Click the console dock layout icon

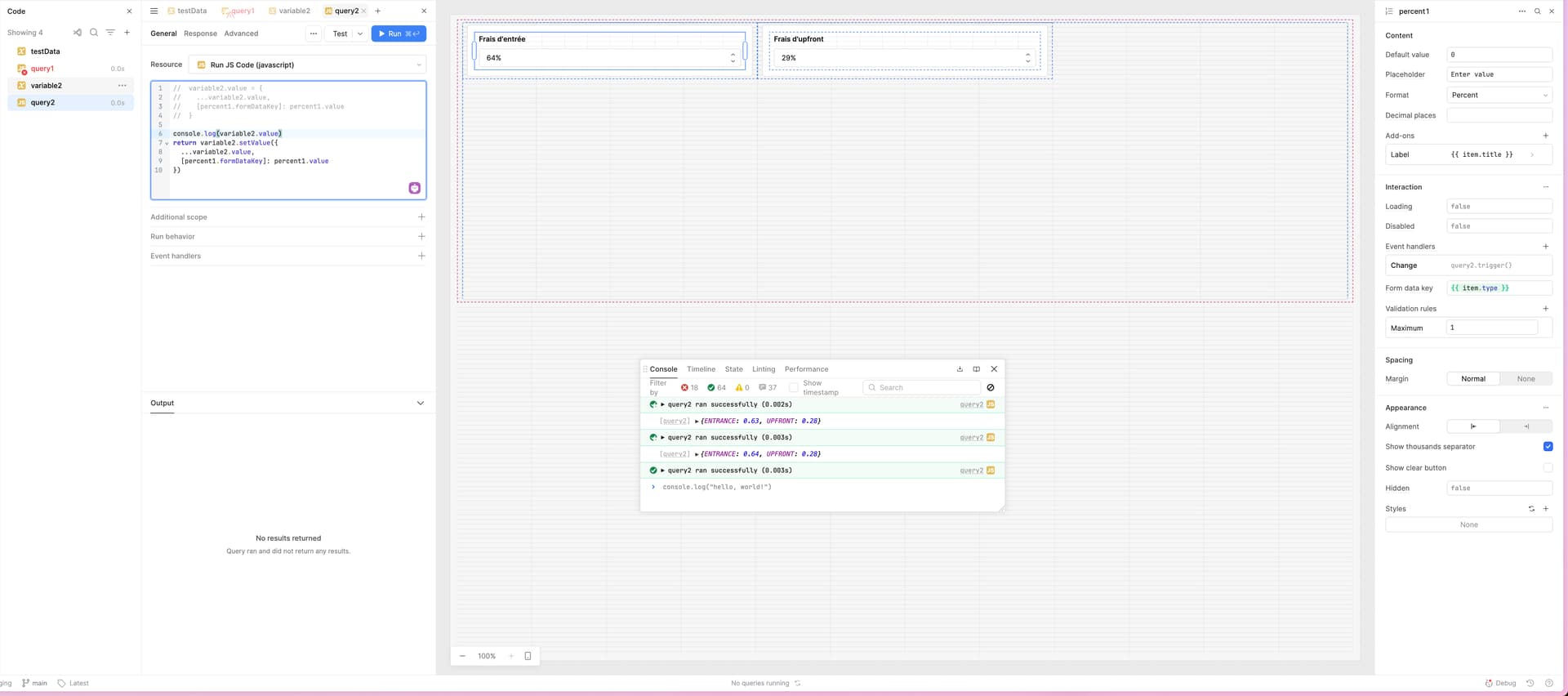click(x=976, y=369)
